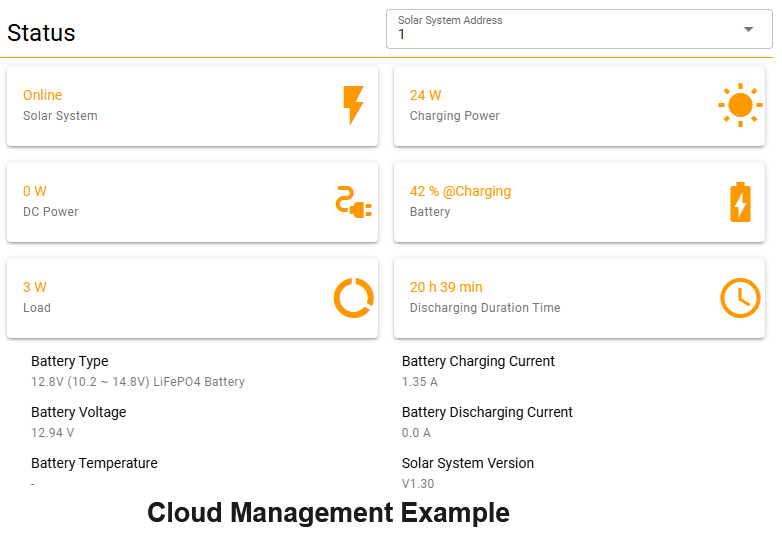This screenshot has height=536, width=782.
Task: Click the Solar System Version label
Action: 467,463
